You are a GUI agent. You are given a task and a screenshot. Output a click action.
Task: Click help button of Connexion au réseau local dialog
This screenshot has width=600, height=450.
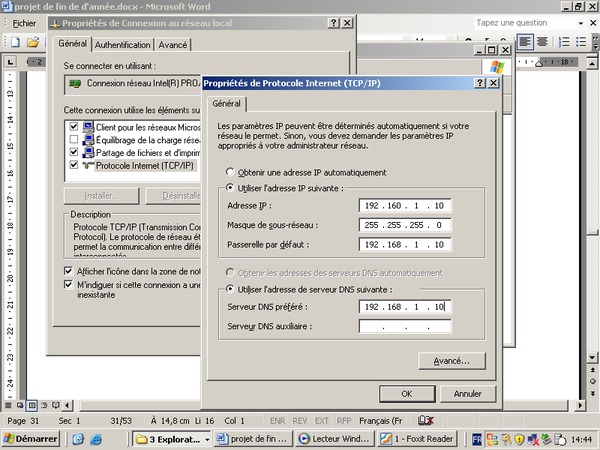(334, 23)
